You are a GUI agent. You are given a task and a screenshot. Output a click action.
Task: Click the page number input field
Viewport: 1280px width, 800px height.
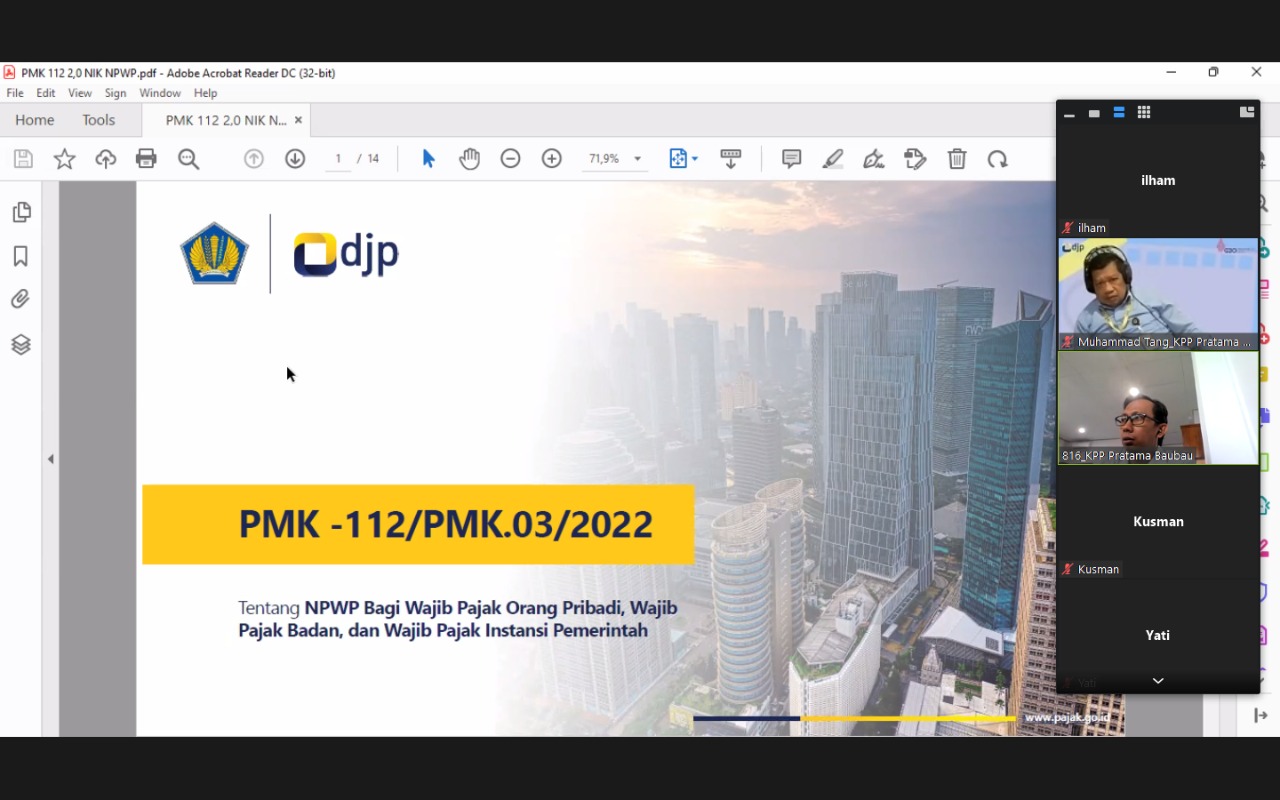pyautogui.click(x=338, y=159)
